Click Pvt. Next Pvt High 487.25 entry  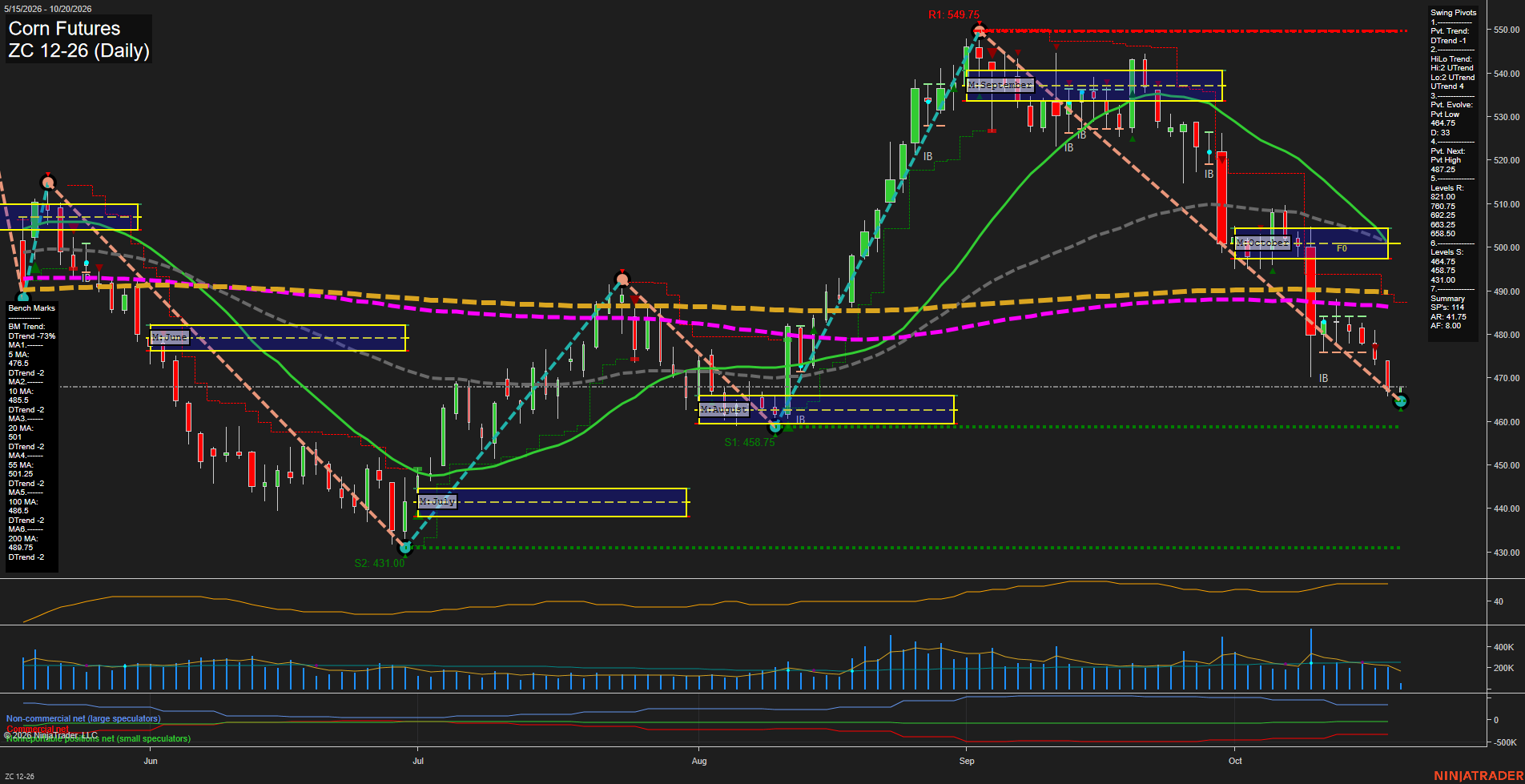[x=1448, y=160]
